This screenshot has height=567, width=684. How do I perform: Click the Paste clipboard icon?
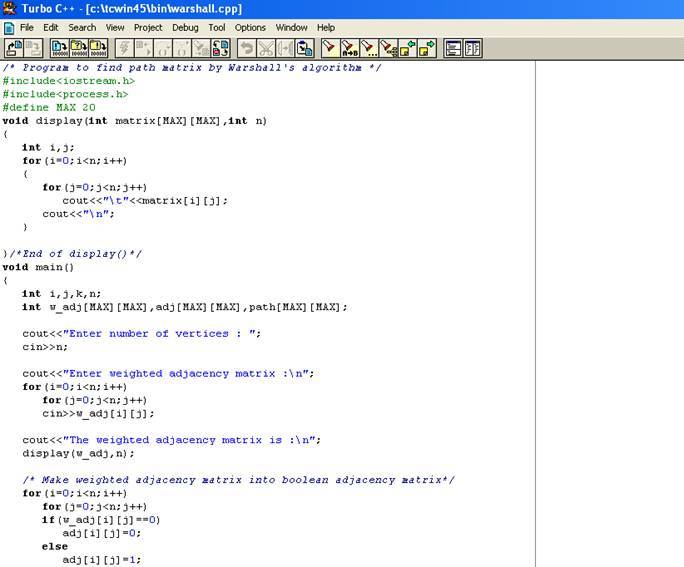(x=304, y=48)
